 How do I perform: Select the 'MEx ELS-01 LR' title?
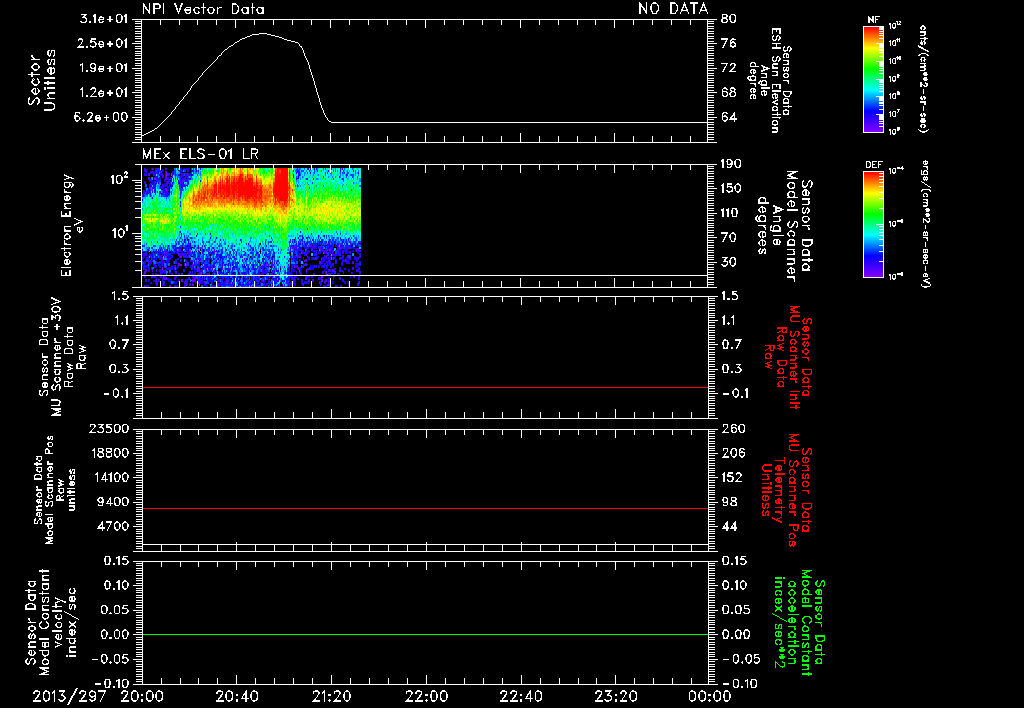tap(200, 154)
